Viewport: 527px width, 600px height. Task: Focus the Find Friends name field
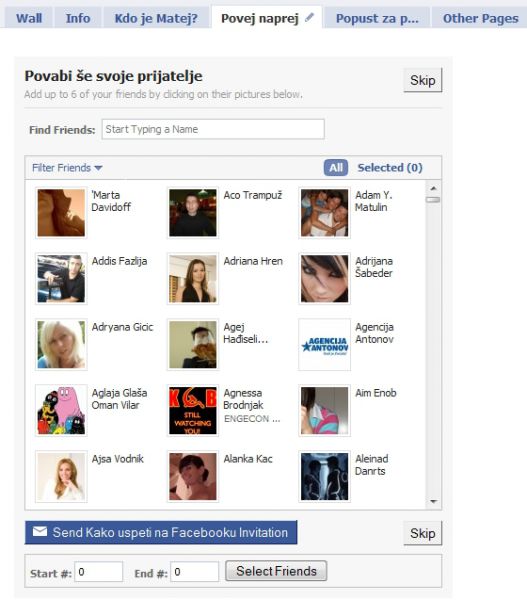213,129
